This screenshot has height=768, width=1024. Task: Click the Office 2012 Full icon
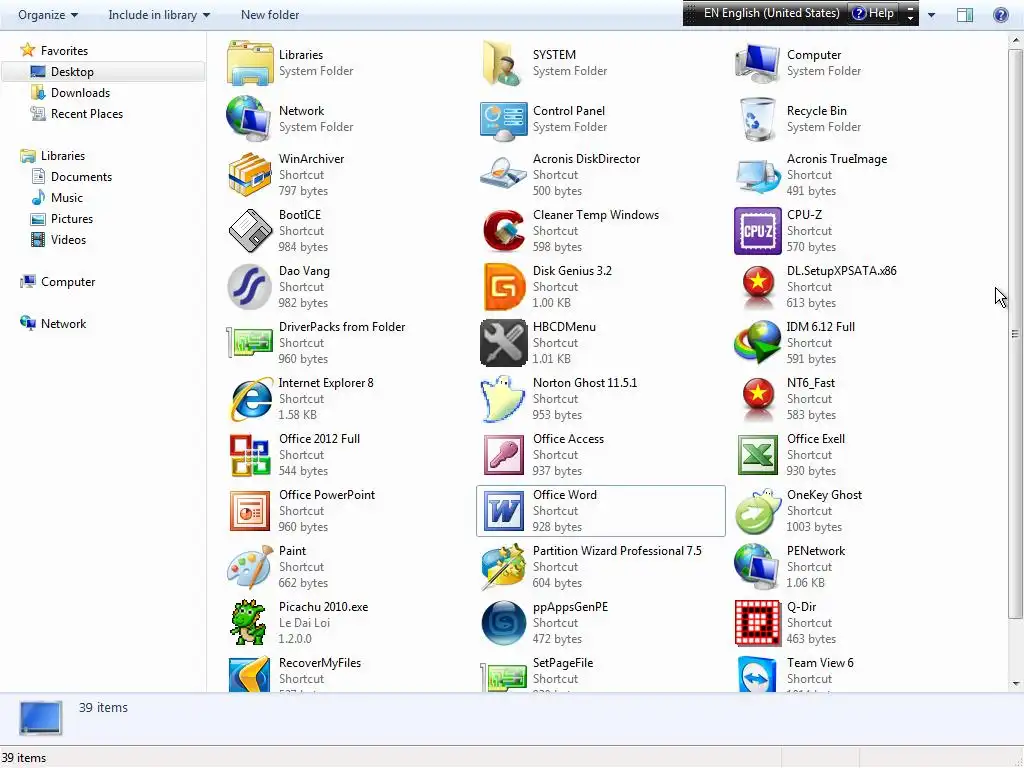coord(249,455)
